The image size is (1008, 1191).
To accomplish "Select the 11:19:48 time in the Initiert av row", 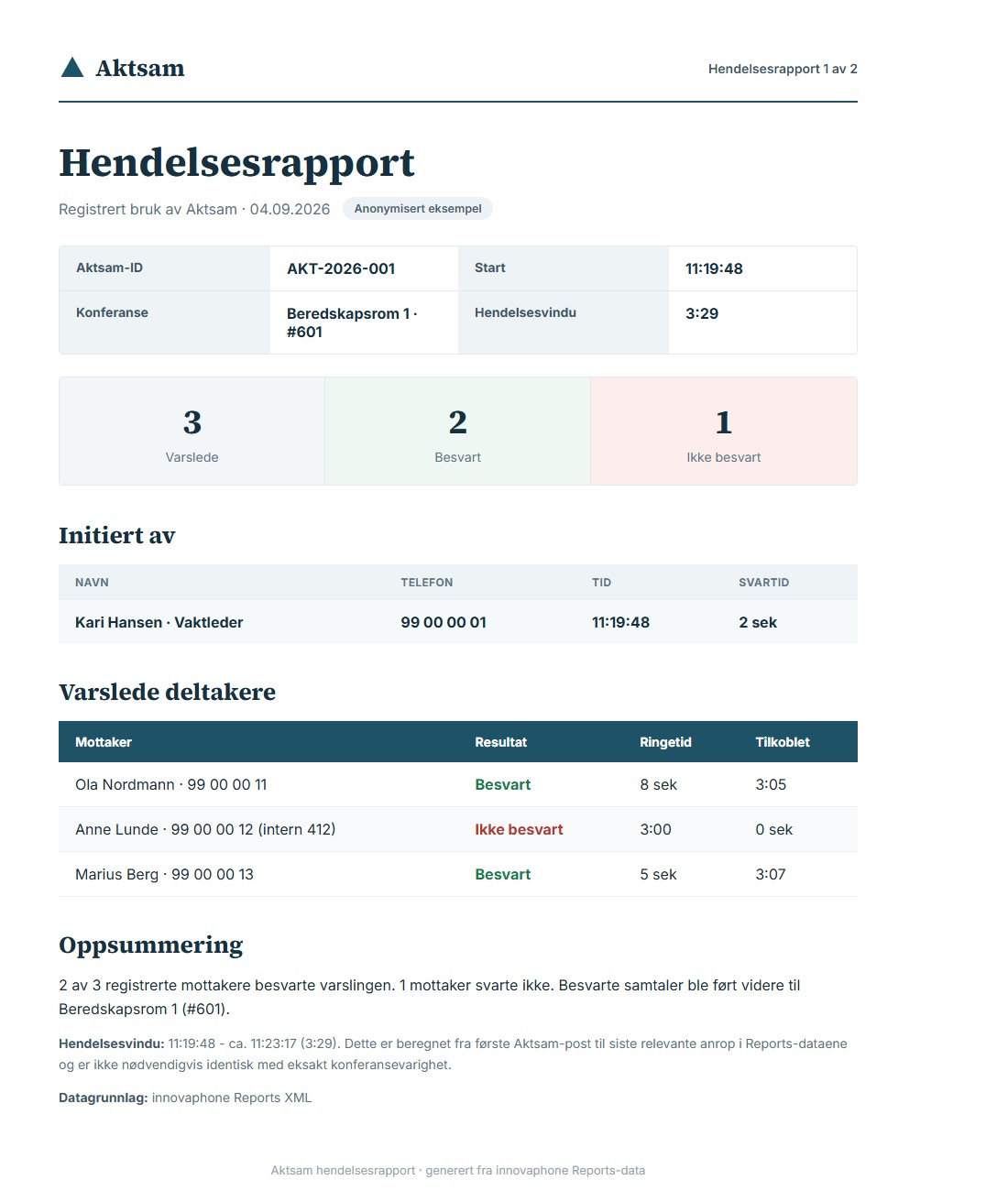I will coord(620,622).
